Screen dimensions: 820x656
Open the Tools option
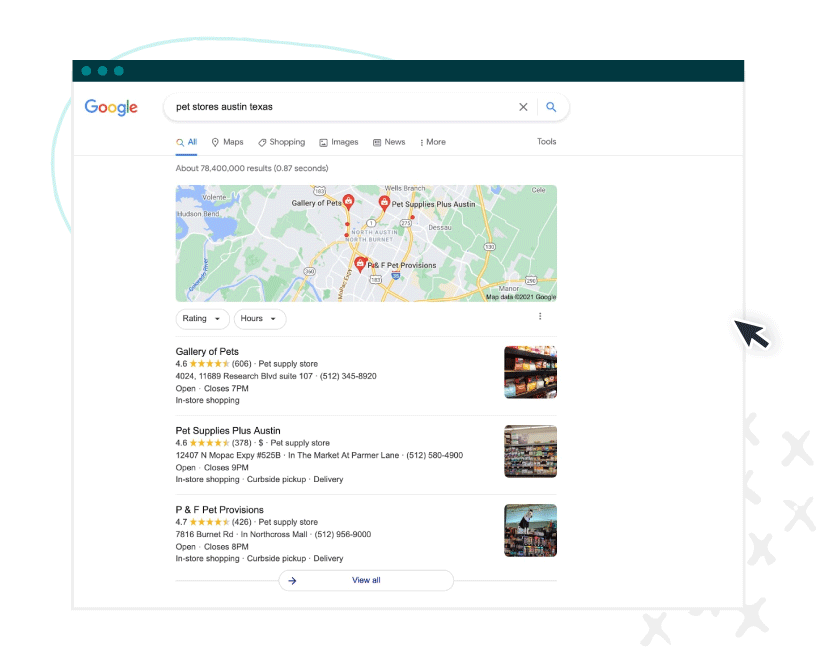(546, 142)
